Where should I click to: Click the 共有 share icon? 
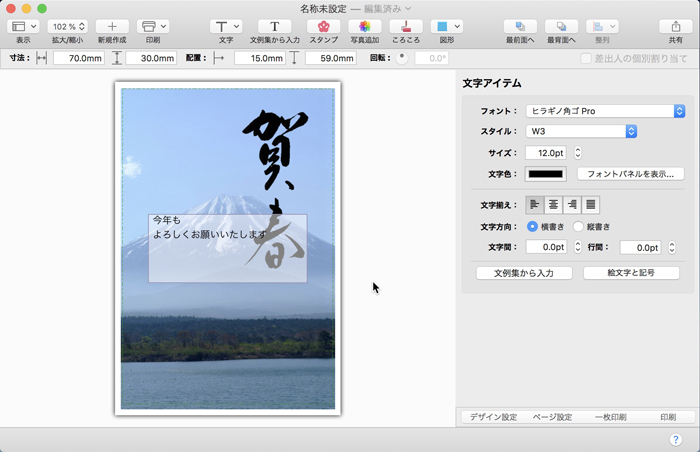pos(676,26)
